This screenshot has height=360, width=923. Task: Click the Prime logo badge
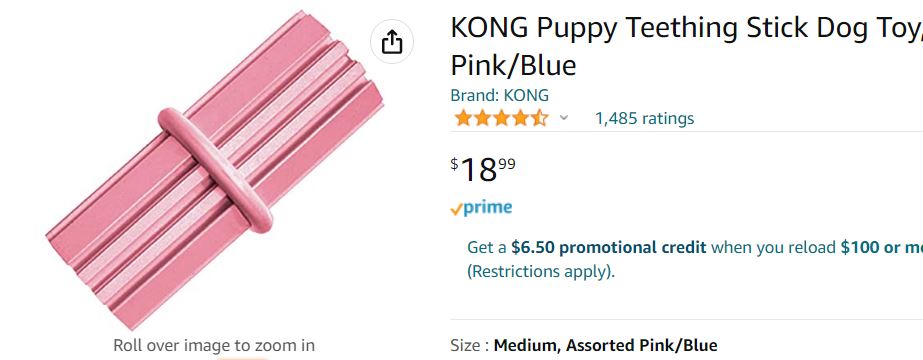coord(481,208)
